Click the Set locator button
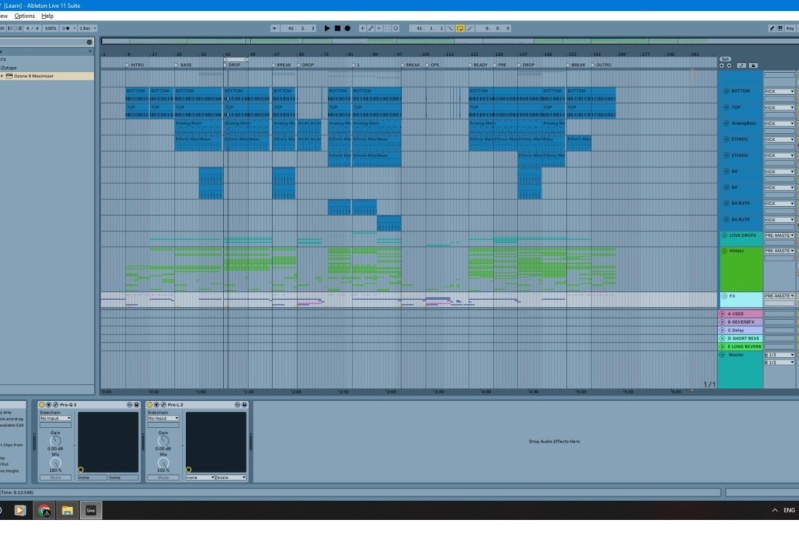Image resolution: width=799 pixels, height=540 pixels. pos(725,60)
